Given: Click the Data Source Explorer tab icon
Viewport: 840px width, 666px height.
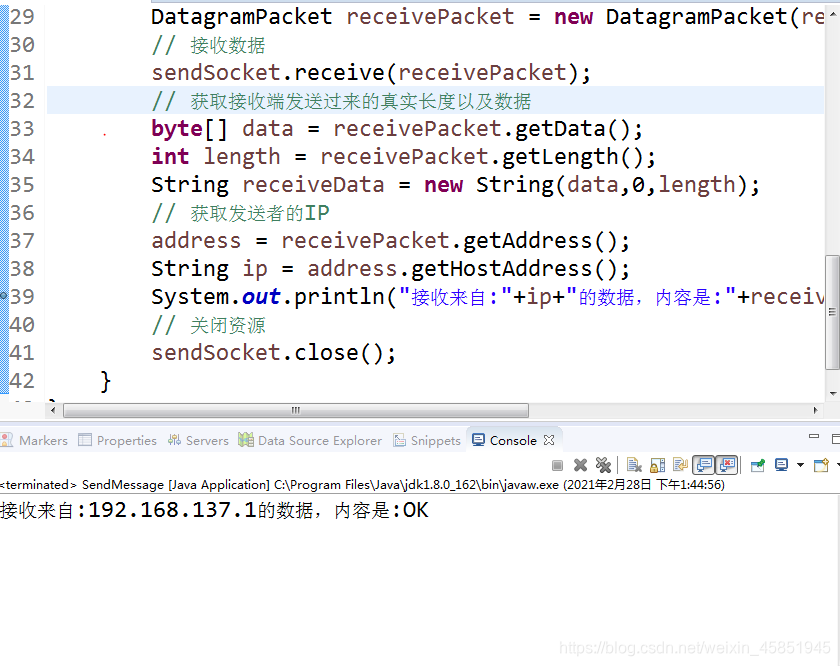Looking at the screenshot, I should (x=246, y=440).
